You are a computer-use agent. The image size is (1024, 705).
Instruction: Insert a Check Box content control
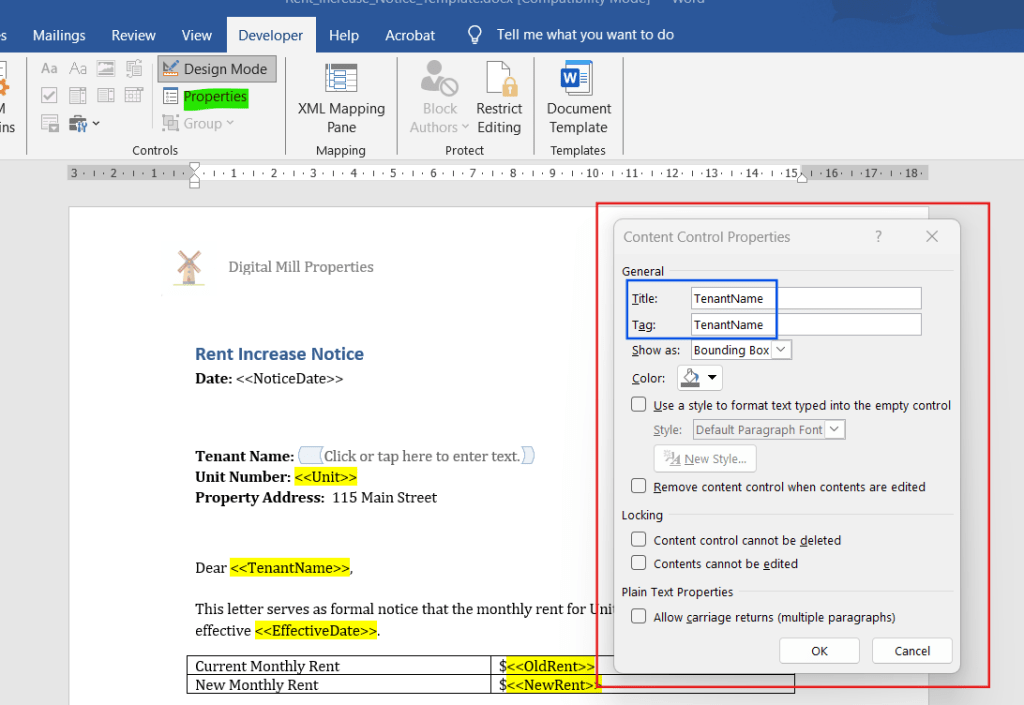tap(49, 95)
